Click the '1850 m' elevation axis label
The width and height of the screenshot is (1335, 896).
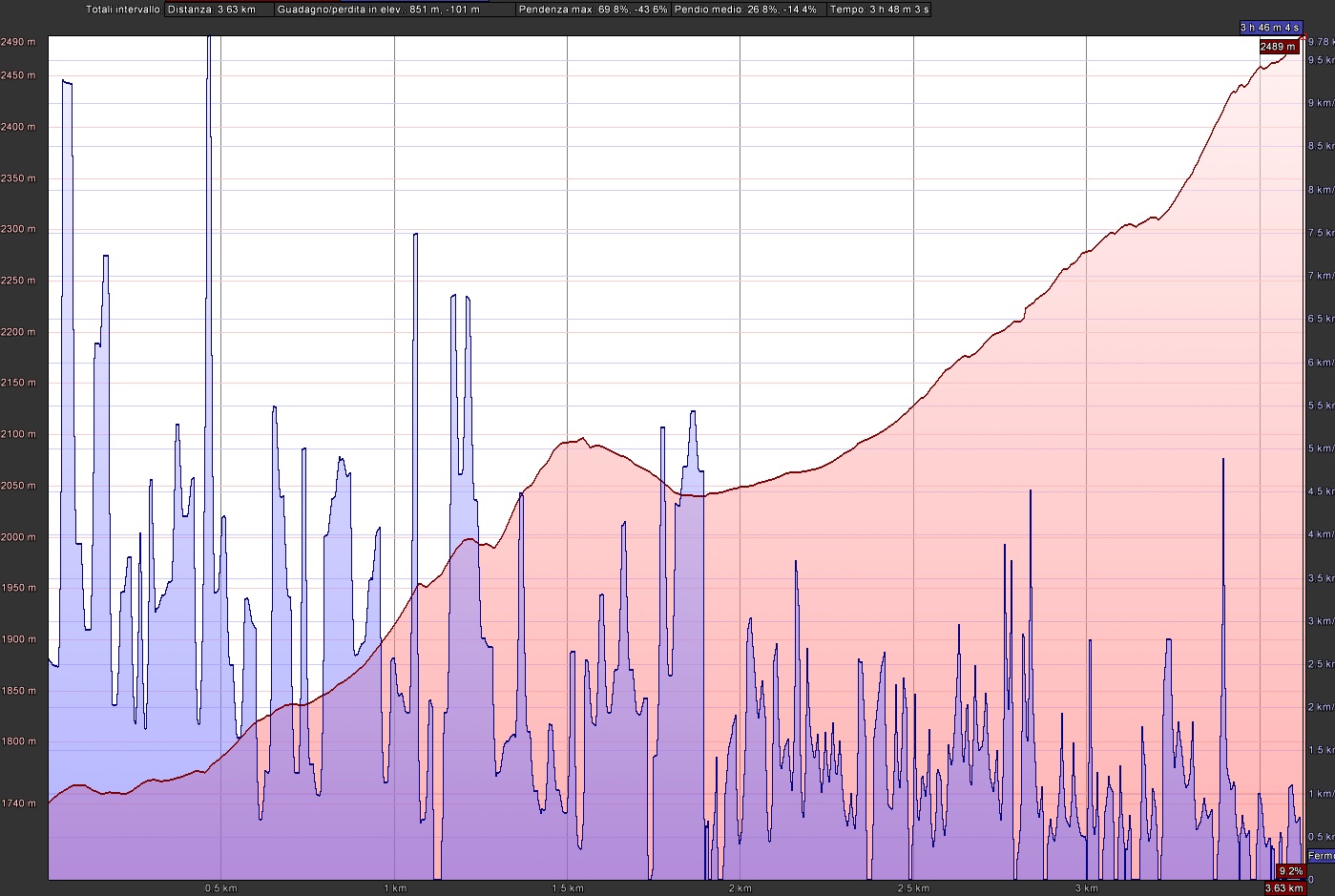pyautogui.click(x=18, y=691)
